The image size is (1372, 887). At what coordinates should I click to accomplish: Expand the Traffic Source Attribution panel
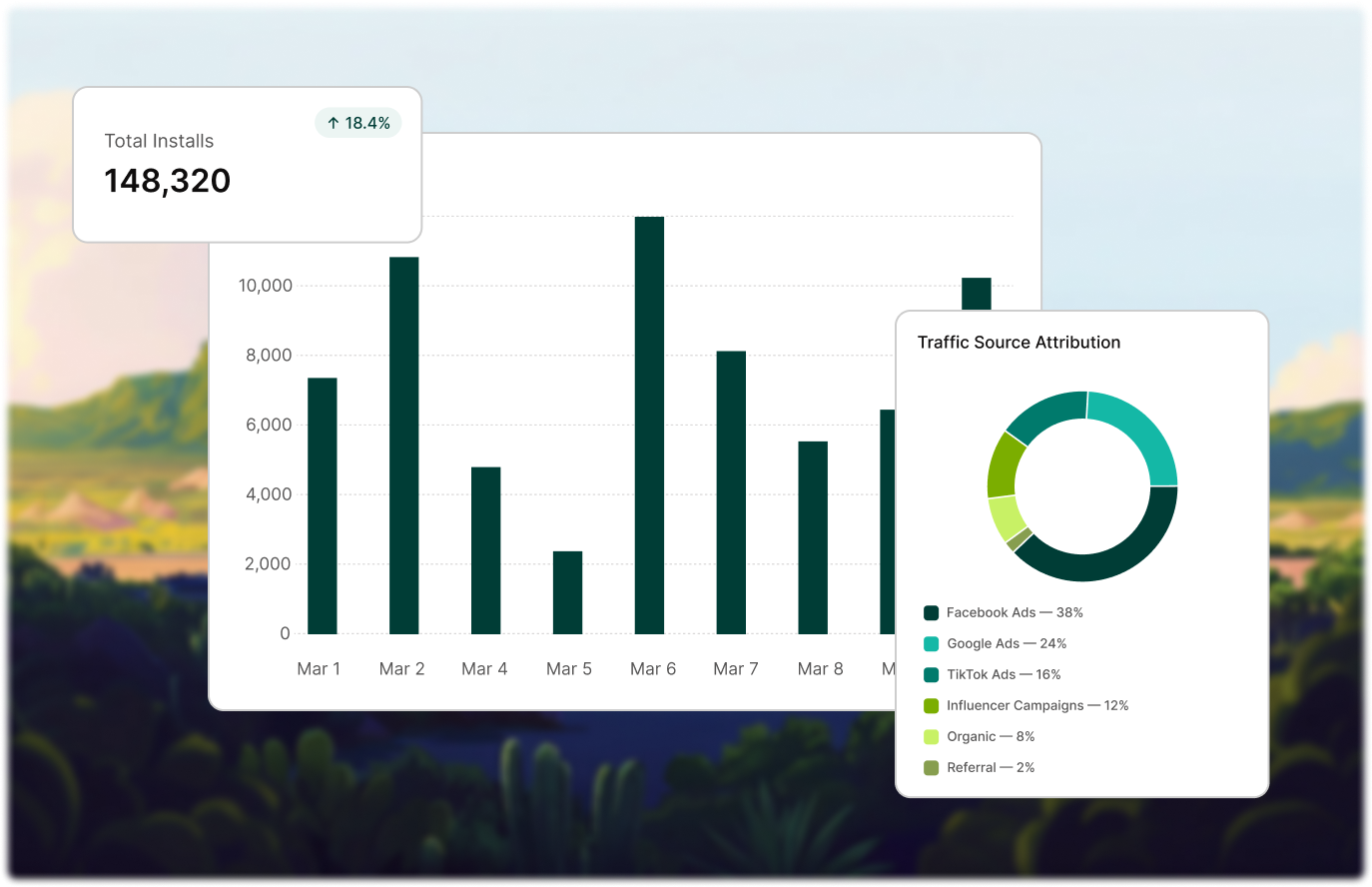1082,552
